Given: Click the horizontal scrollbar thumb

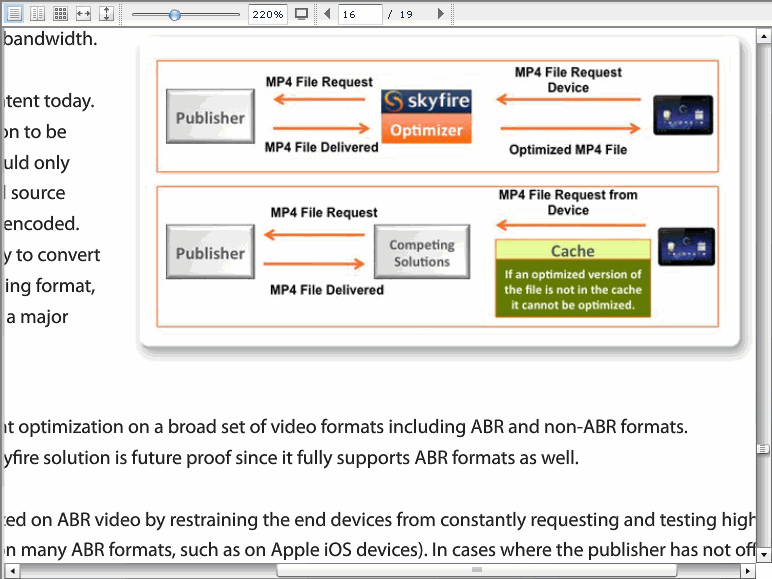Looking at the screenshot, I should coord(477,570).
